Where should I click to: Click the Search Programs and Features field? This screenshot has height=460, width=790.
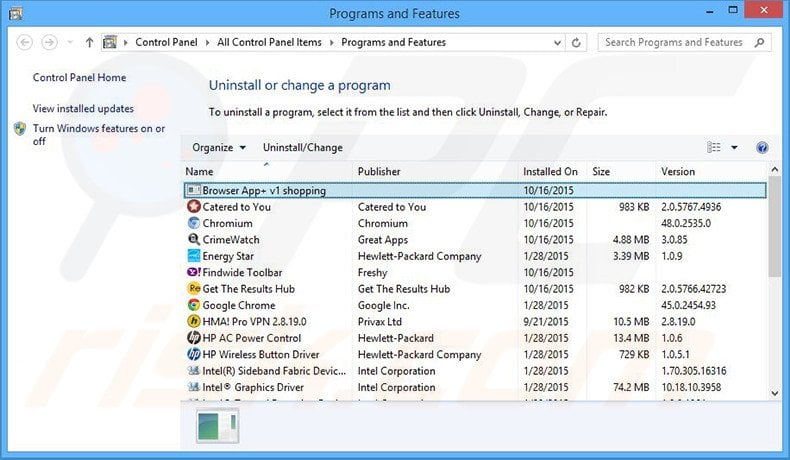[684, 42]
